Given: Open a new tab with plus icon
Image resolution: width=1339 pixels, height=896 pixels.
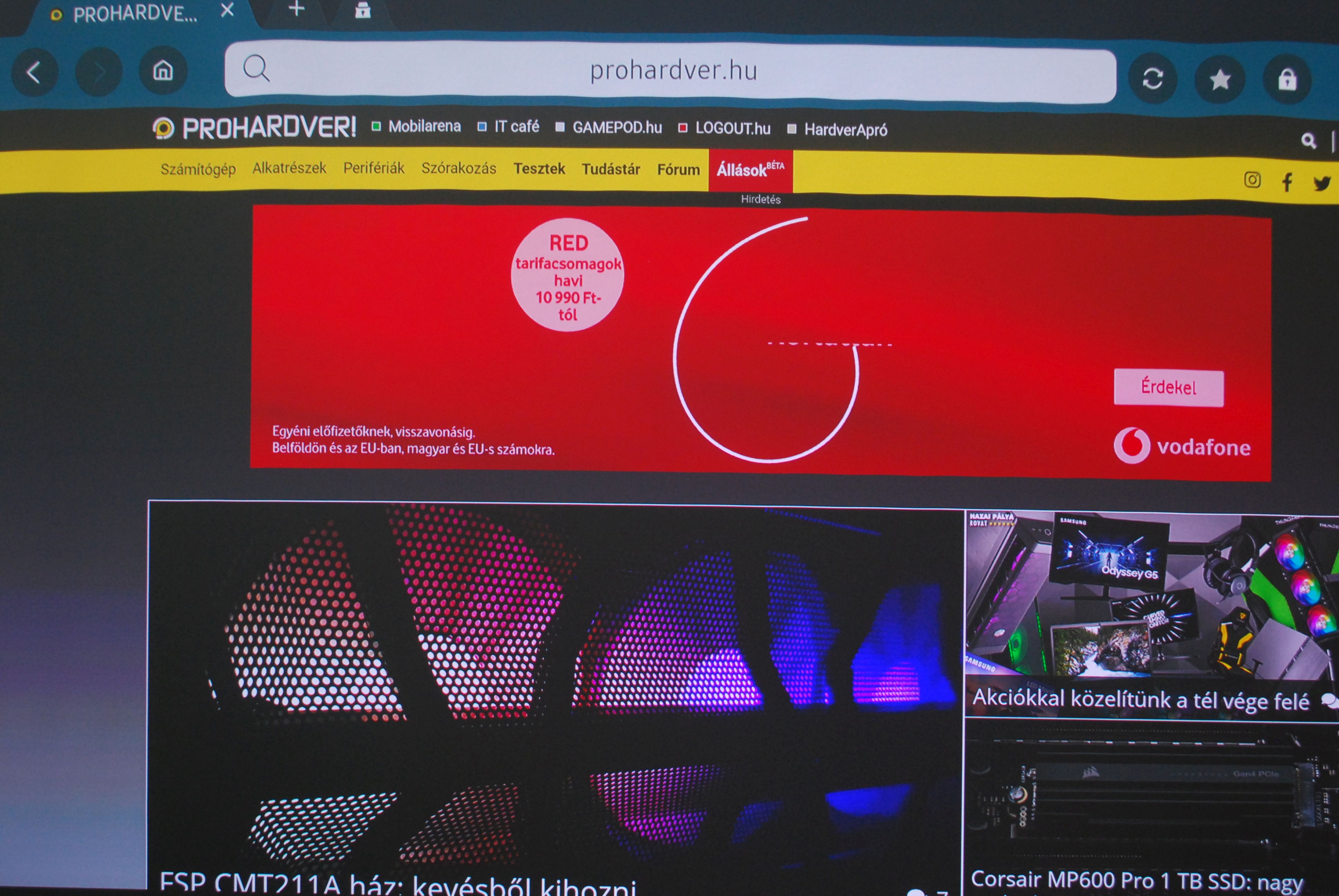Looking at the screenshot, I should click(x=297, y=9).
